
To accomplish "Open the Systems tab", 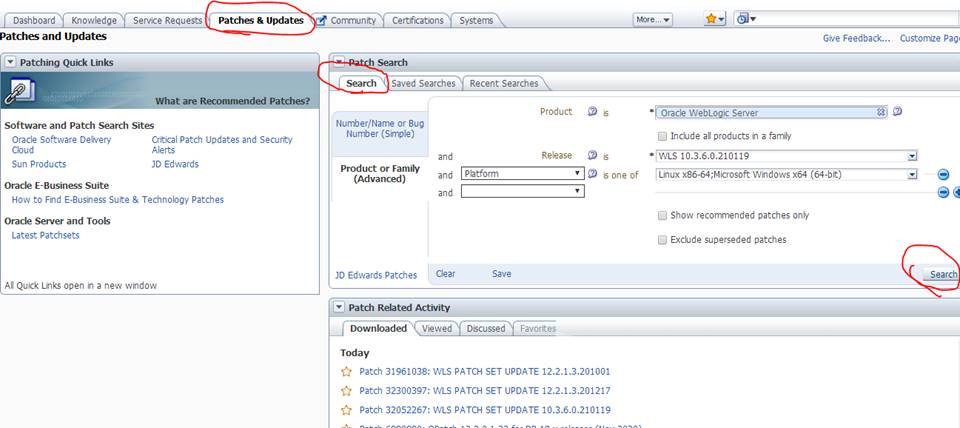I will [x=476, y=20].
